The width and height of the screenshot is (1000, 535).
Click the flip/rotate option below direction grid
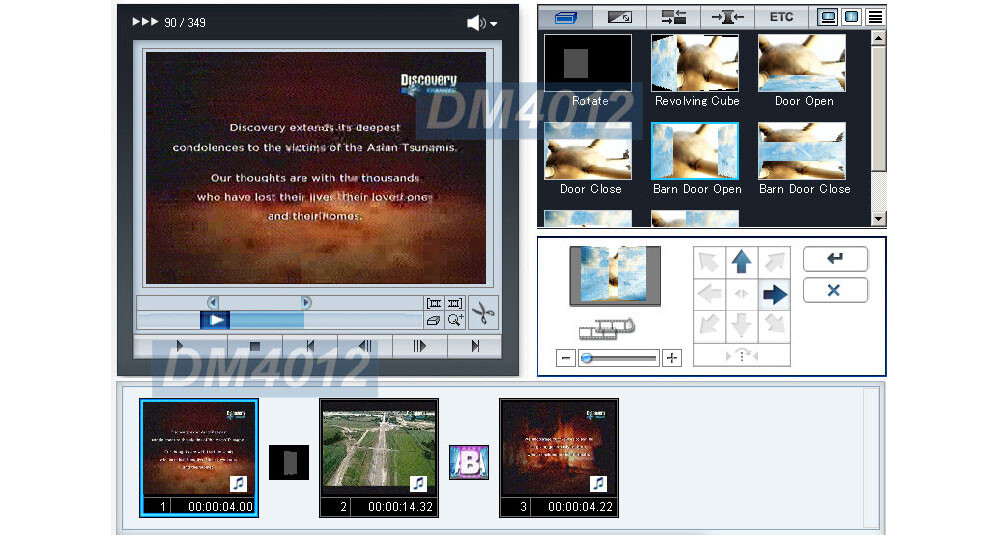click(x=742, y=355)
